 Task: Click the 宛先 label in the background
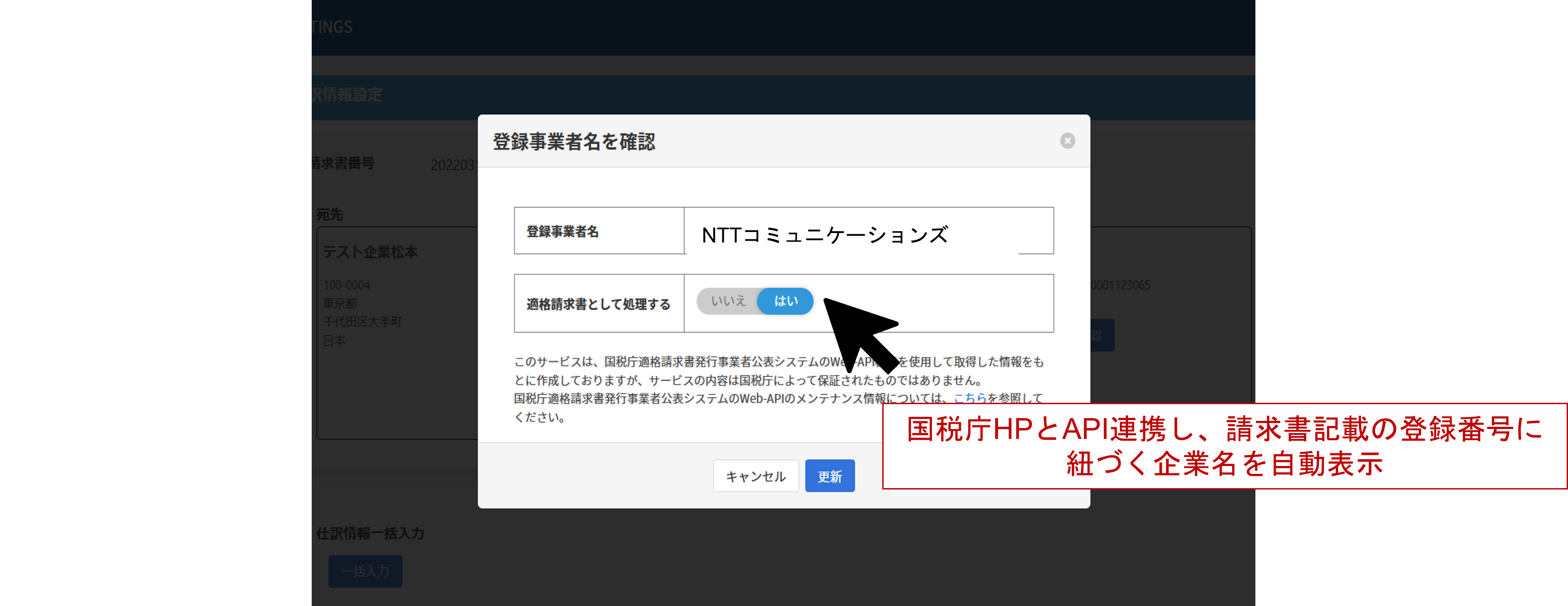pos(329,215)
